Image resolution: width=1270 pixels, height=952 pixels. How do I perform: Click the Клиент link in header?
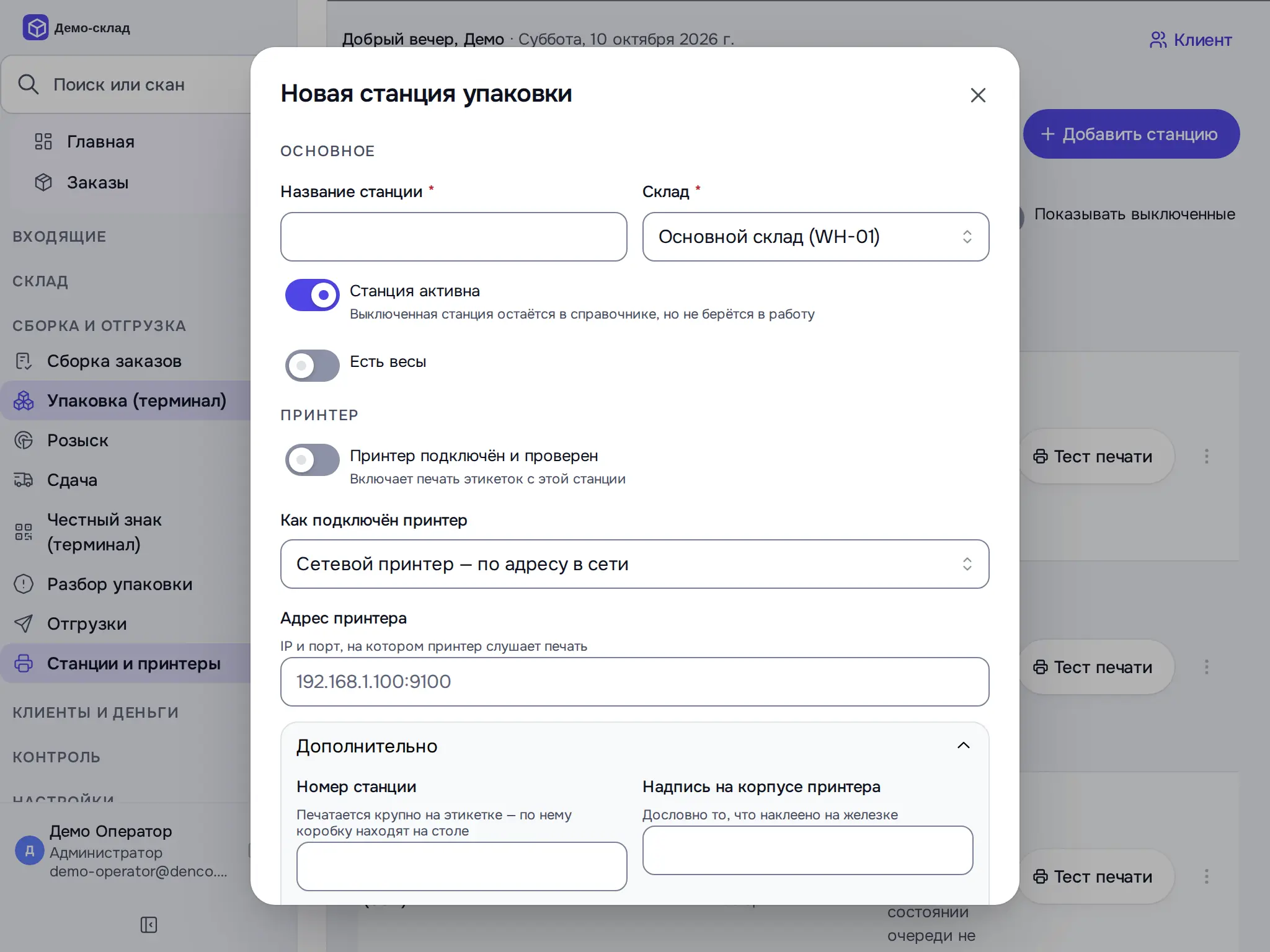point(1191,40)
